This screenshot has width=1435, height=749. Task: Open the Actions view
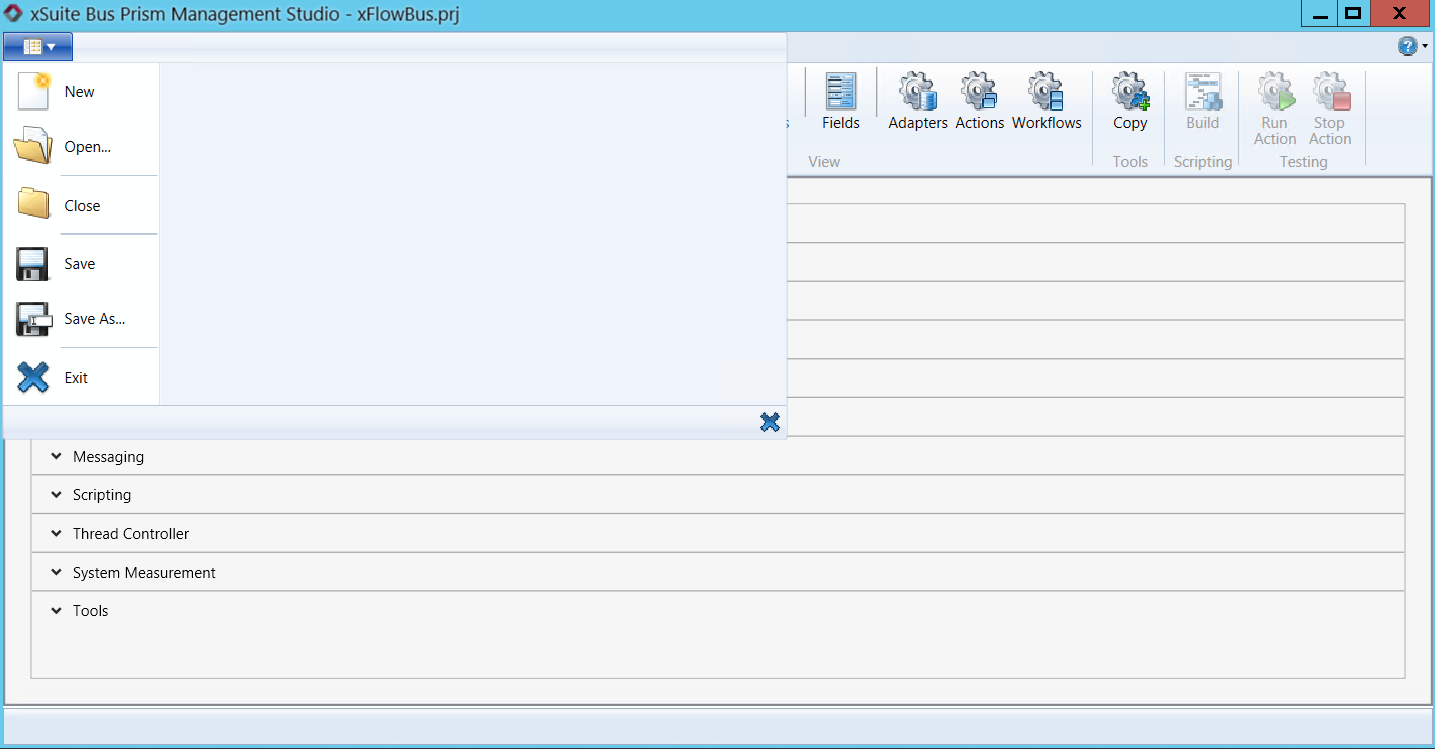tap(979, 102)
